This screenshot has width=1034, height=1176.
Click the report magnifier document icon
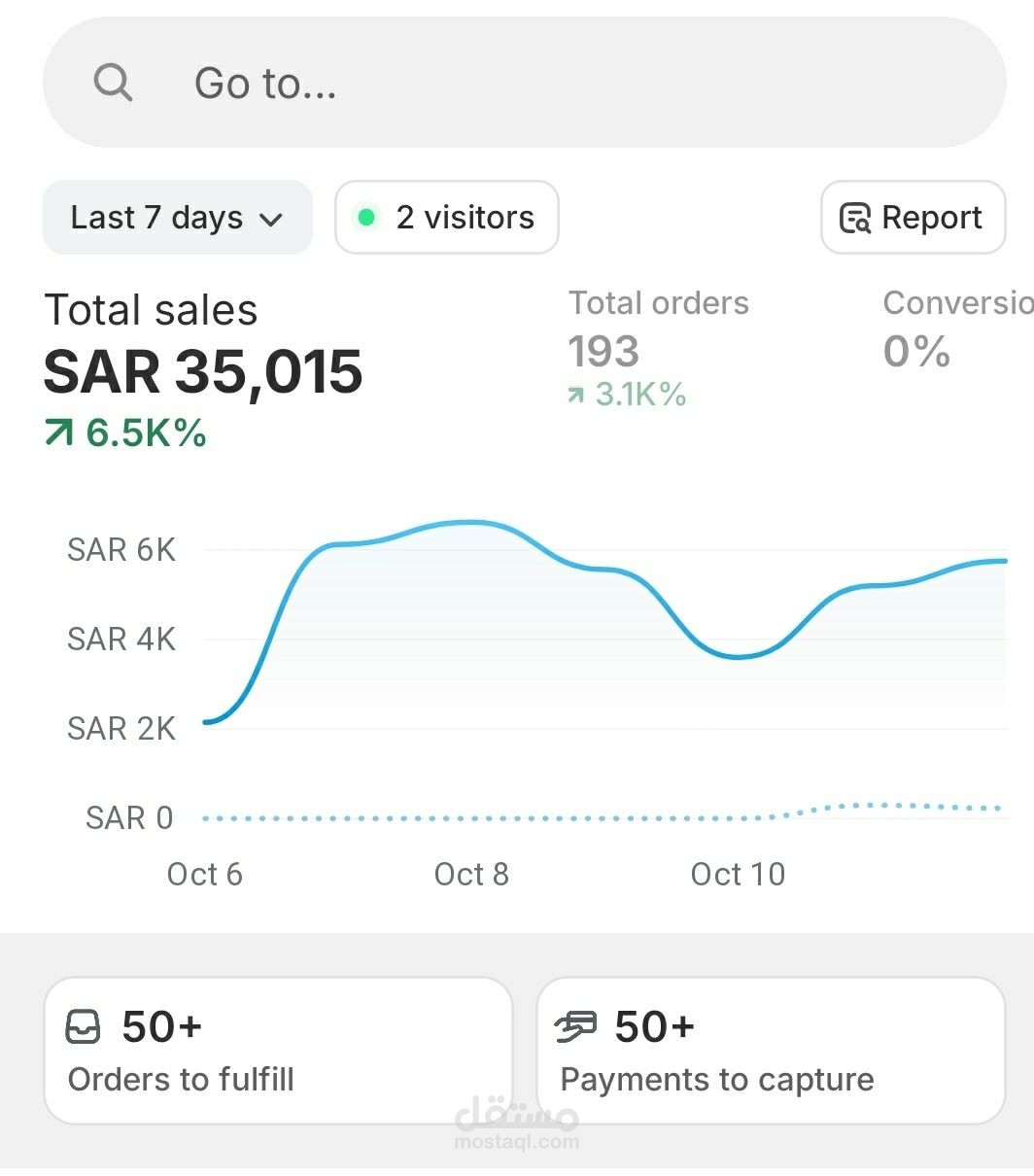tap(855, 219)
